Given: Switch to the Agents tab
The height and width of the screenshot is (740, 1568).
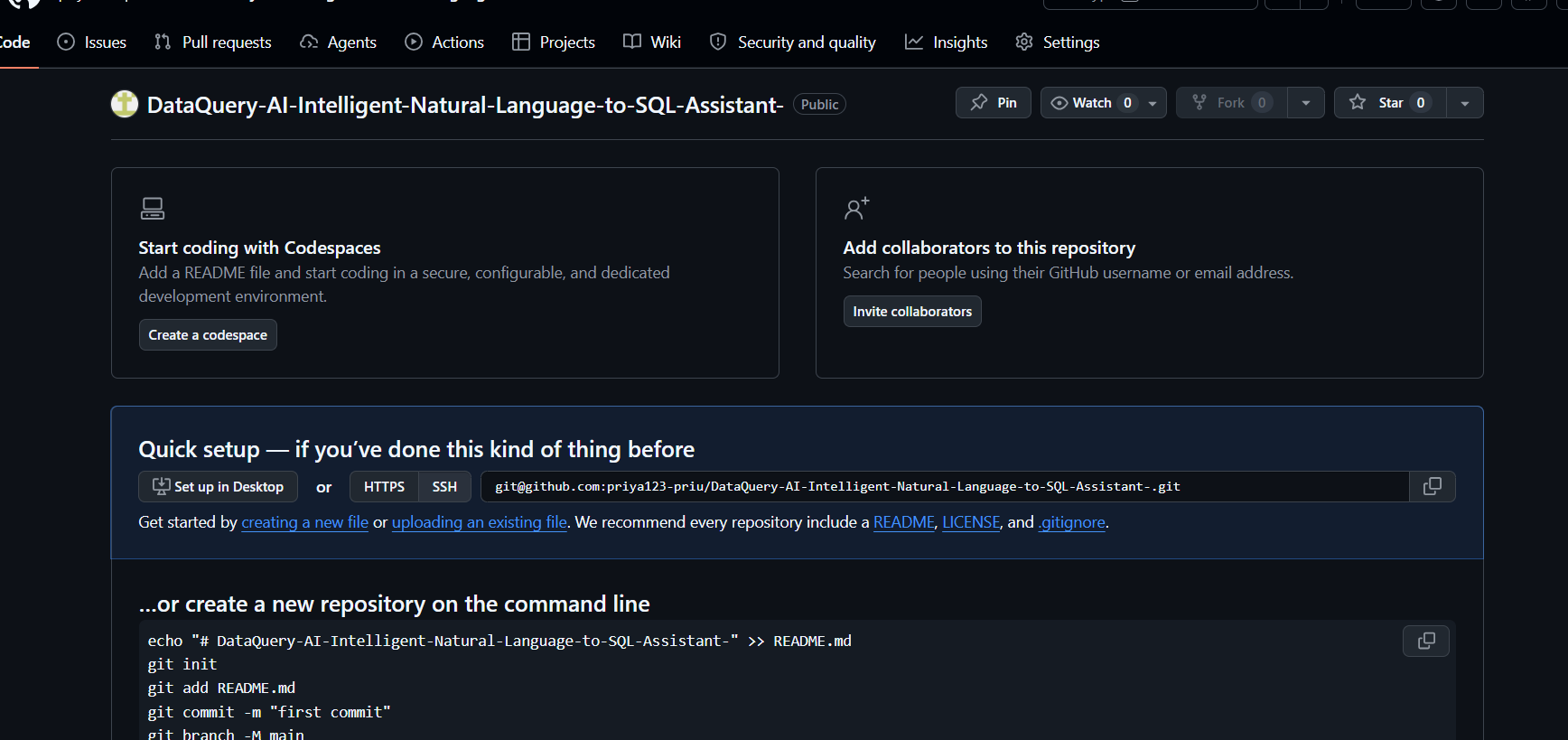Looking at the screenshot, I should (339, 42).
